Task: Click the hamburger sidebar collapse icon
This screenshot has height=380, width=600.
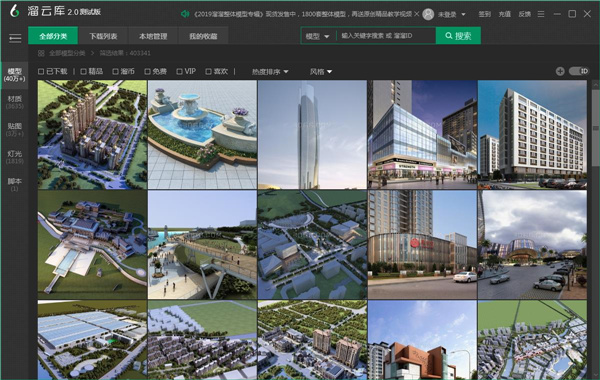Action: [x=15, y=38]
